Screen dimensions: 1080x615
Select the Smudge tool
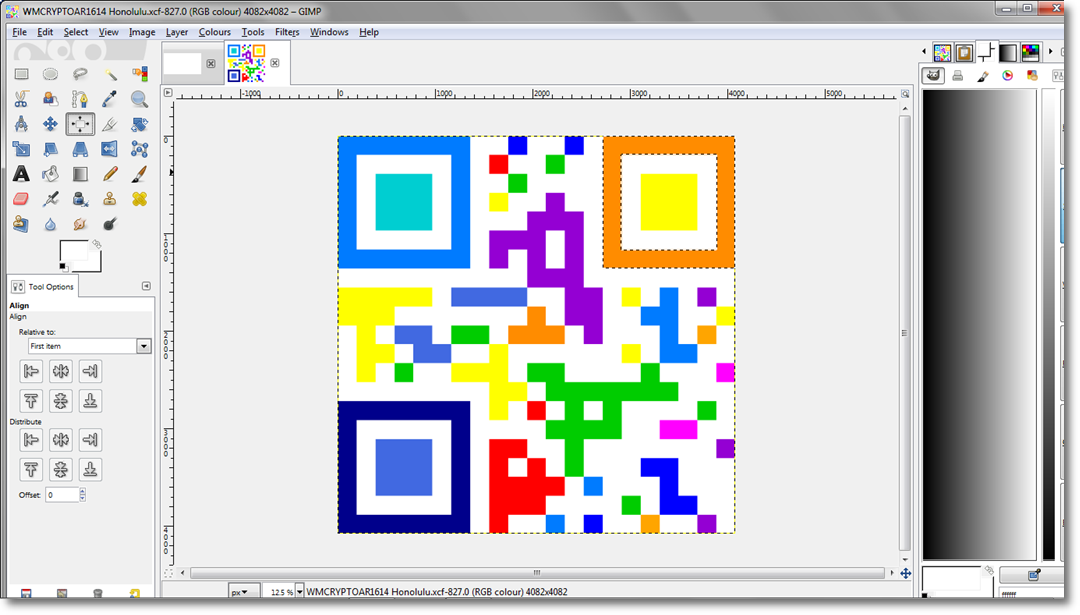80,224
